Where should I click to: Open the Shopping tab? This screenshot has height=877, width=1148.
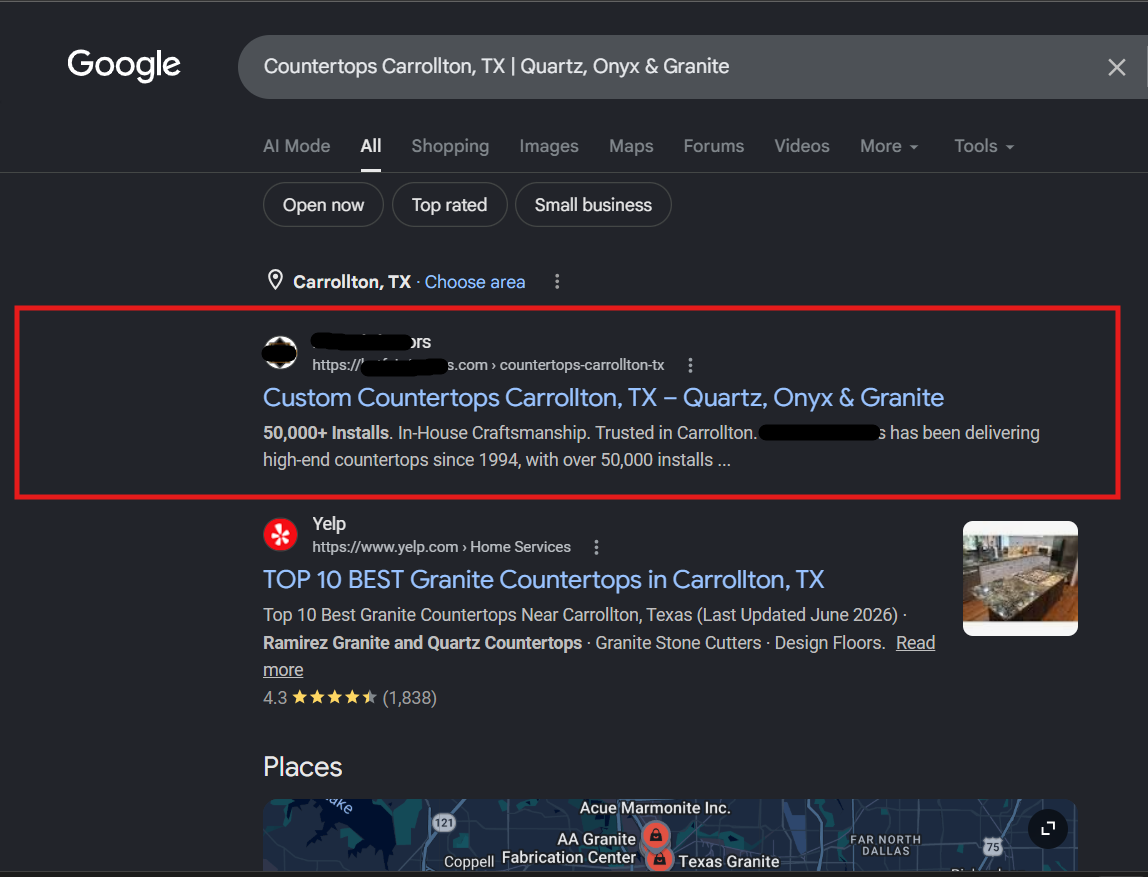450,146
